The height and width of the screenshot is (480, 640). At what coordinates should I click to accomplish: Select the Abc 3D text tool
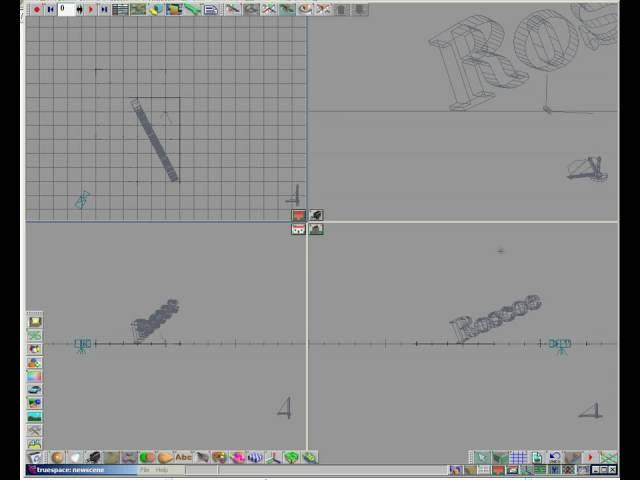[x=183, y=458]
